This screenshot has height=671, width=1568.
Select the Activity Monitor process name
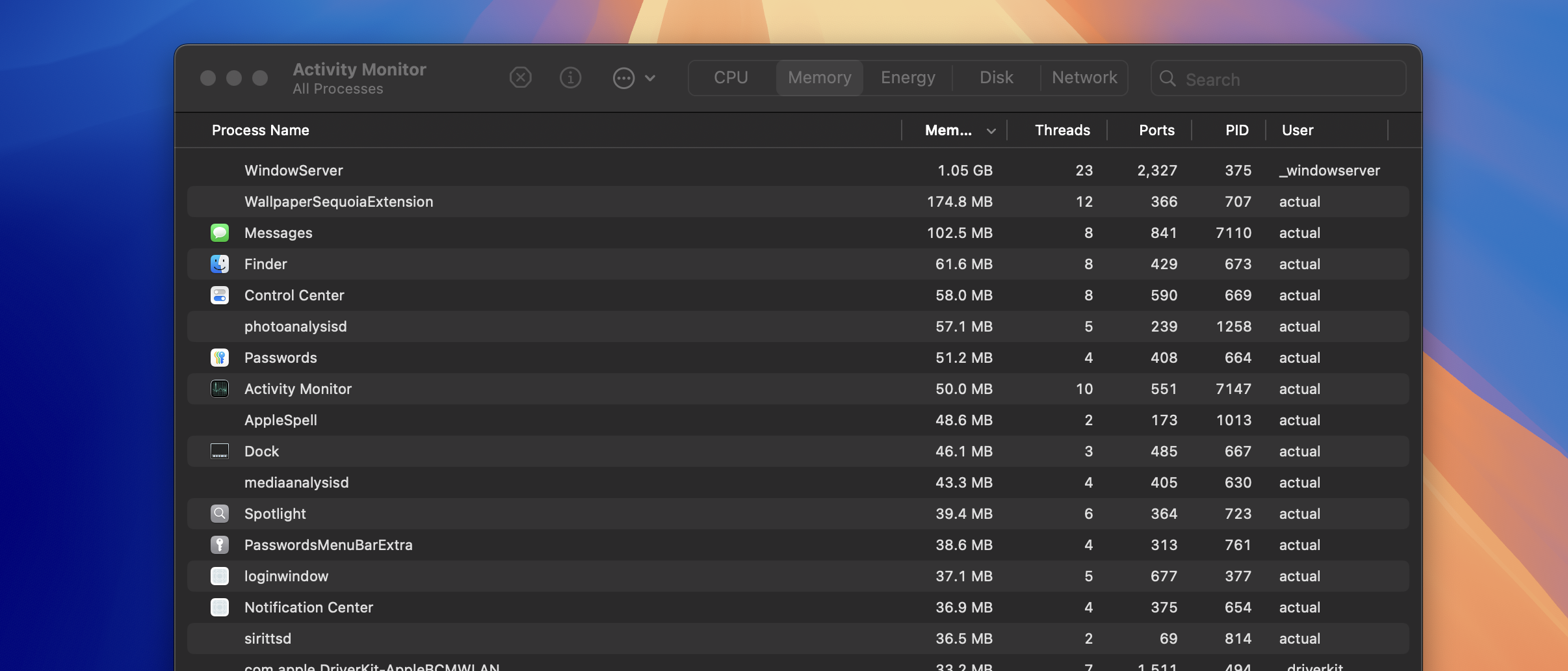[298, 389]
